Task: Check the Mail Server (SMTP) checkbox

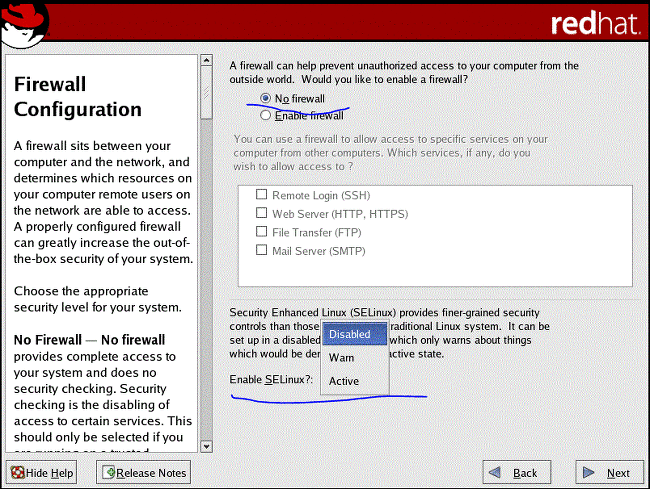Action: coord(261,250)
